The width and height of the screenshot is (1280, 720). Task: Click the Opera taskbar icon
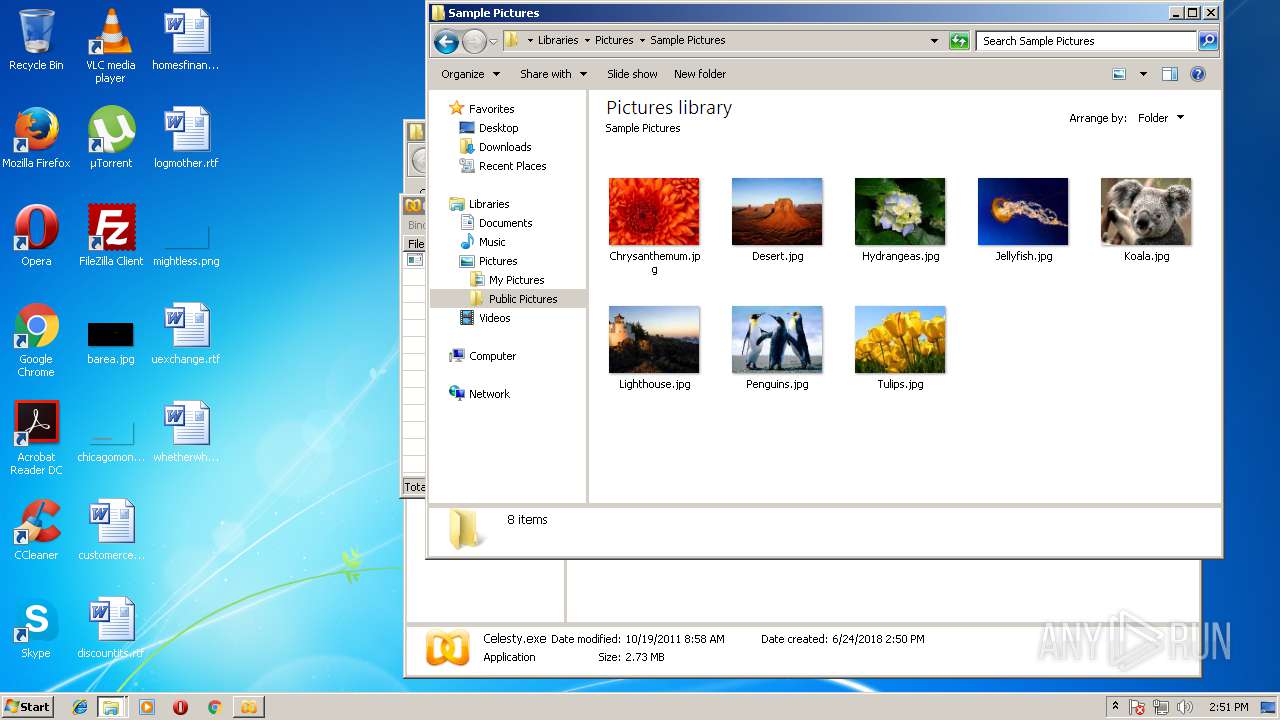coord(180,707)
